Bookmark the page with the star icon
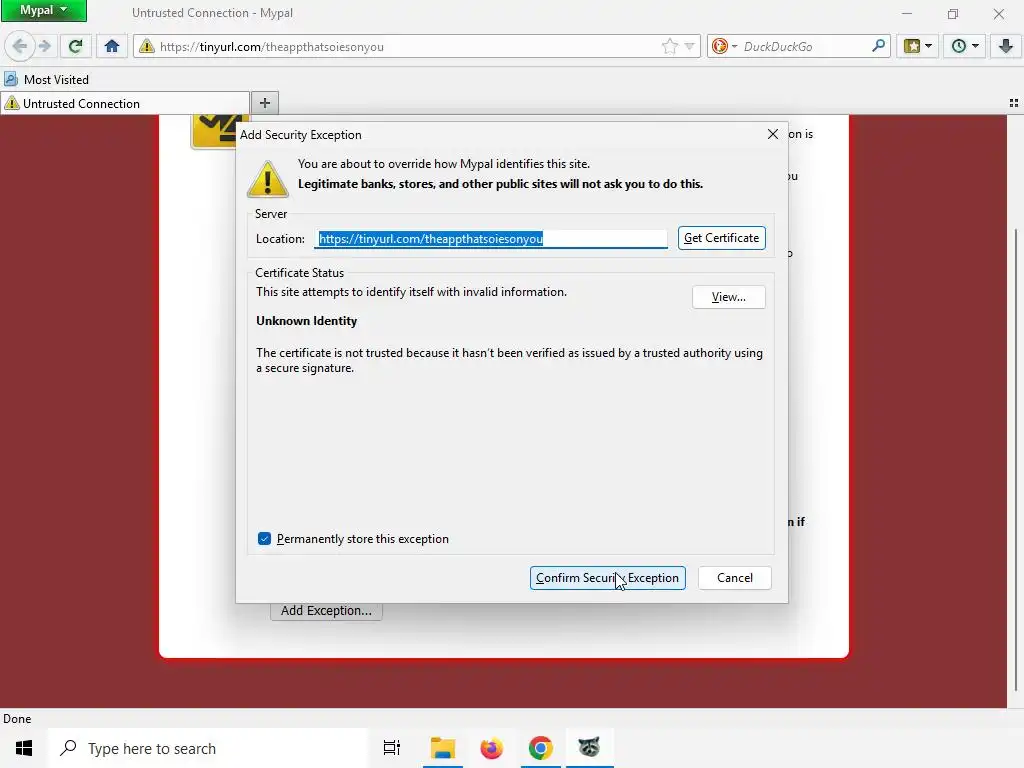The width and height of the screenshot is (1024, 768). (x=669, y=46)
